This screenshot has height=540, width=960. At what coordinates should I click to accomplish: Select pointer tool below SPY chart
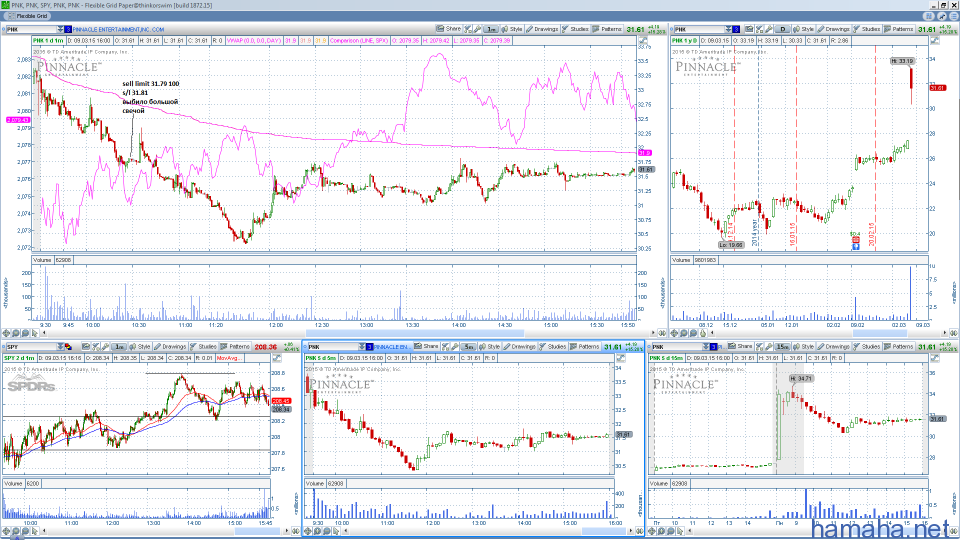click(x=35, y=531)
